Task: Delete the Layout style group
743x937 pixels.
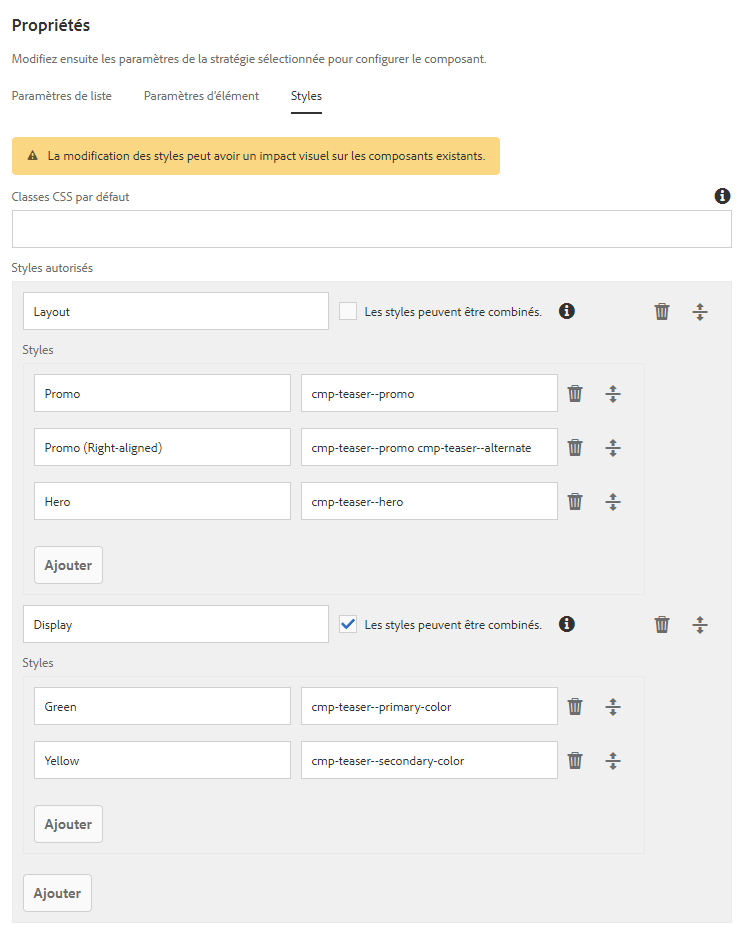Action: [x=662, y=312]
